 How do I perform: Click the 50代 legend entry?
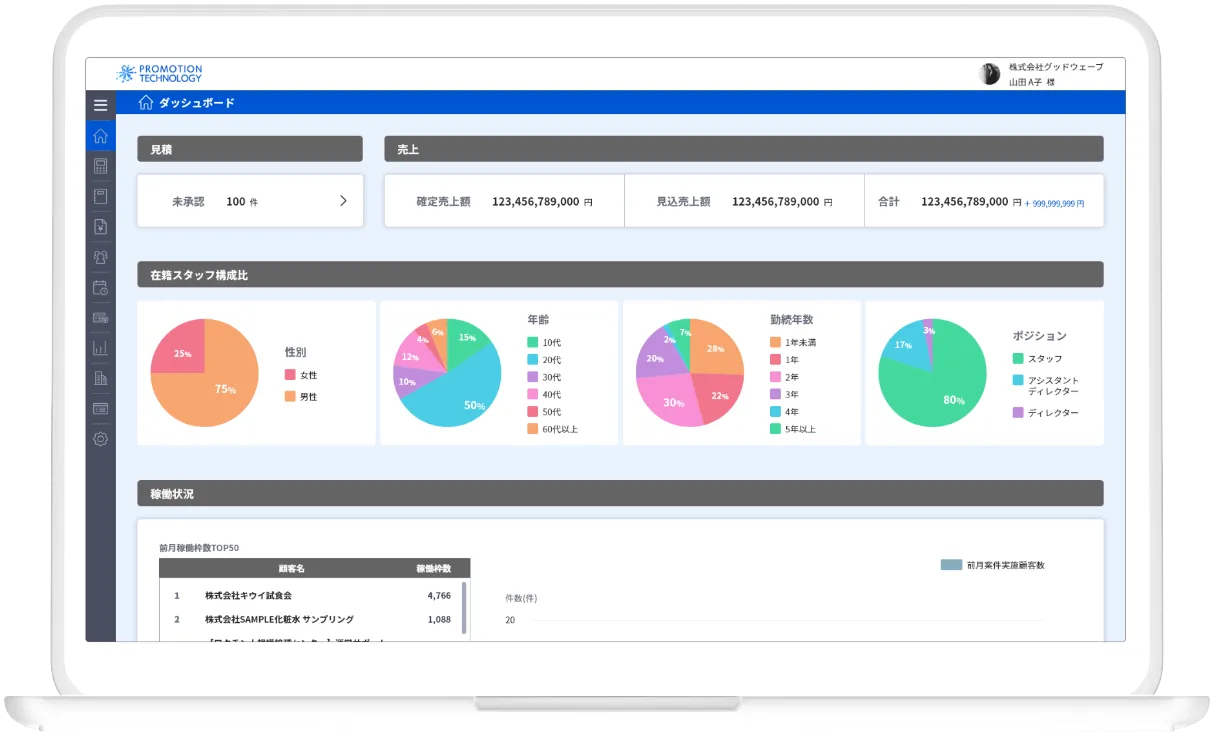click(x=544, y=412)
